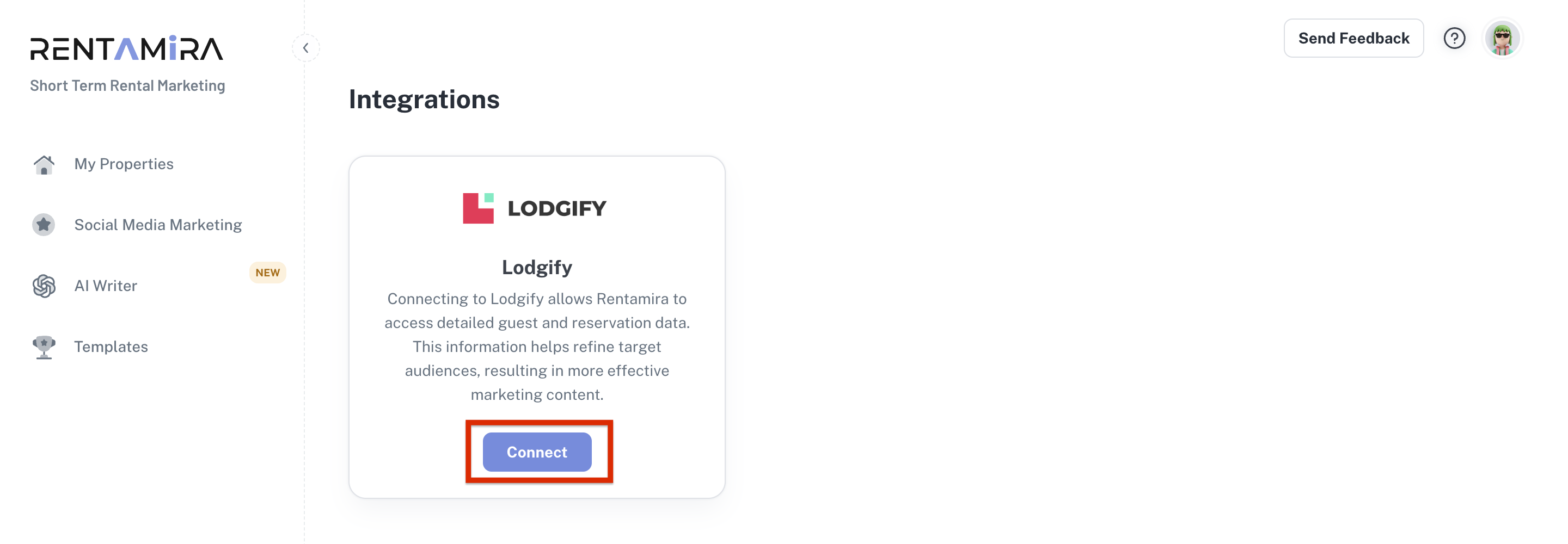This screenshot has width=1568, height=544.
Task: Click the house icon beside My Properties
Action: (x=44, y=164)
